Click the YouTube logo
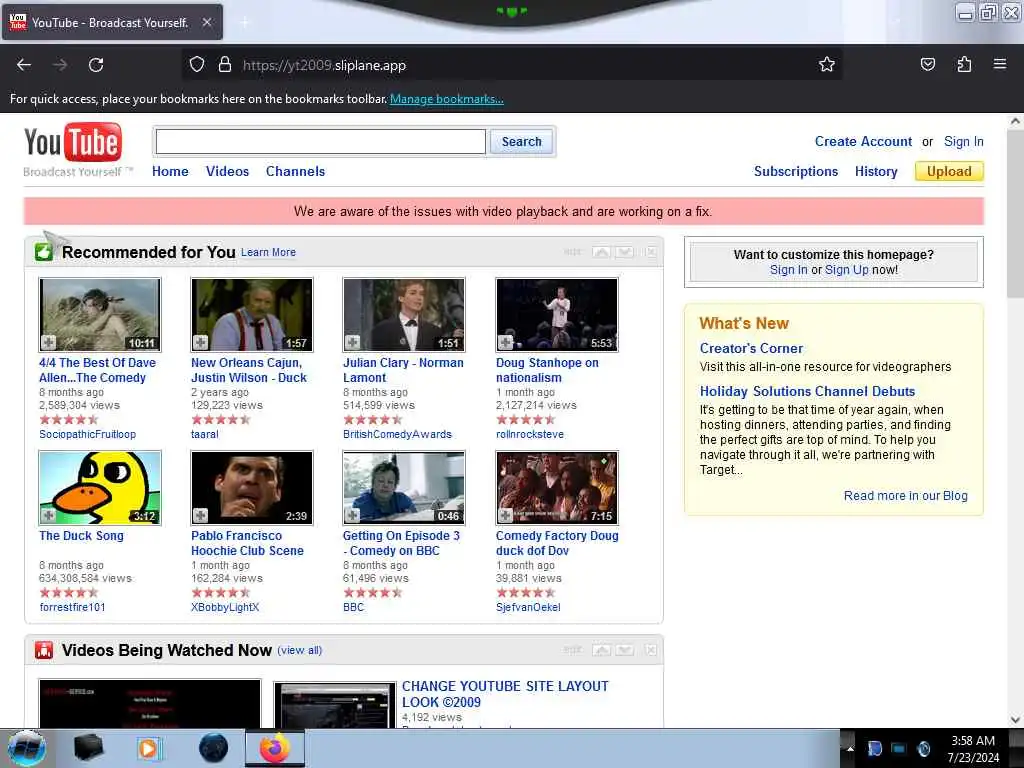1024x768 pixels. pyautogui.click(x=73, y=142)
